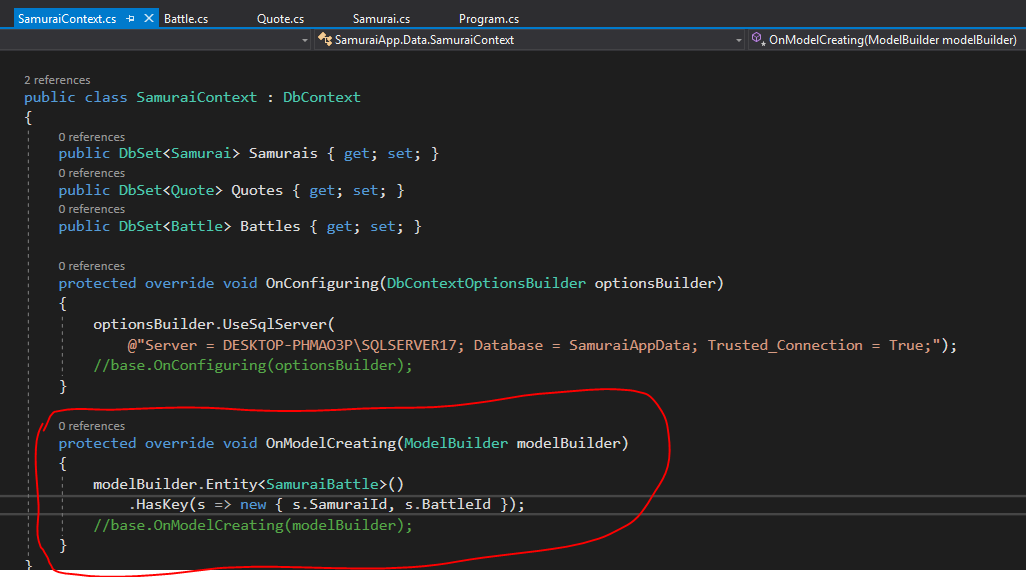Click the OnConfiguring method name
The width and height of the screenshot is (1026, 577).
(x=322, y=283)
